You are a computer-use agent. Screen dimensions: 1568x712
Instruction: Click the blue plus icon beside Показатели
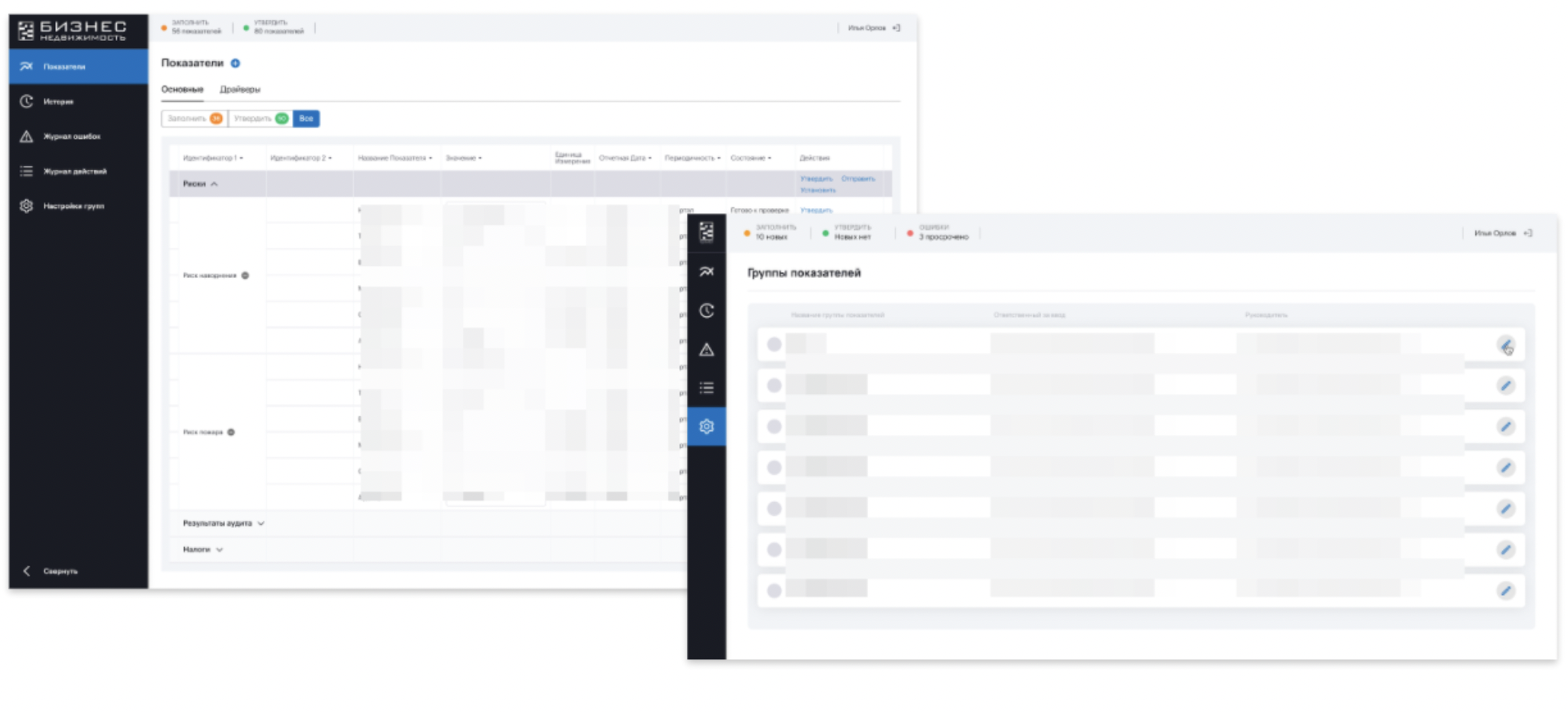[x=235, y=63]
